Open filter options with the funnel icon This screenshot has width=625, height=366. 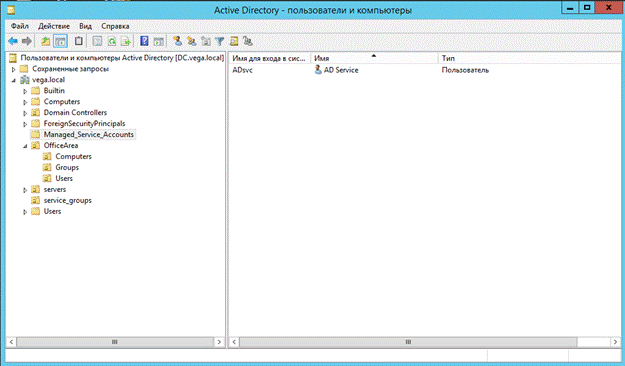pyautogui.click(x=220, y=41)
